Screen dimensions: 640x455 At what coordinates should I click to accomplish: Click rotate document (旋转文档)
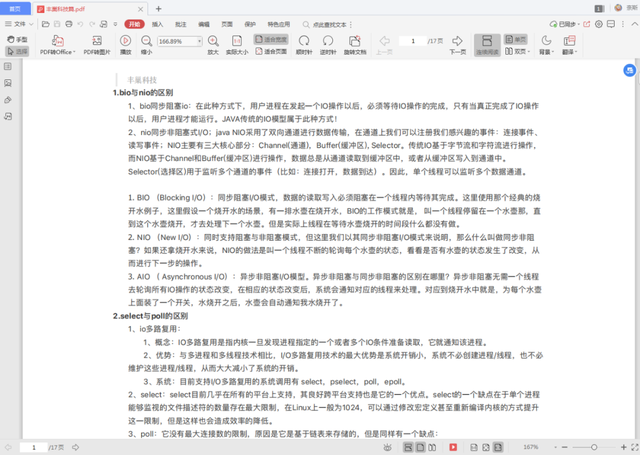tap(355, 45)
